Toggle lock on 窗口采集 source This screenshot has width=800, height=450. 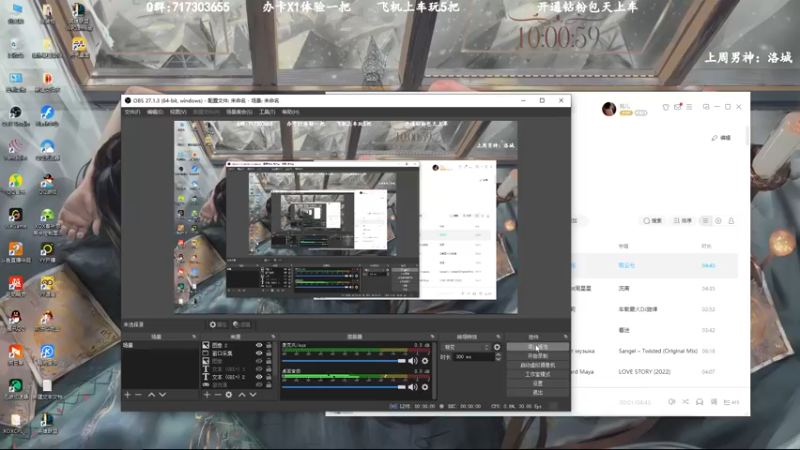point(268,353)
